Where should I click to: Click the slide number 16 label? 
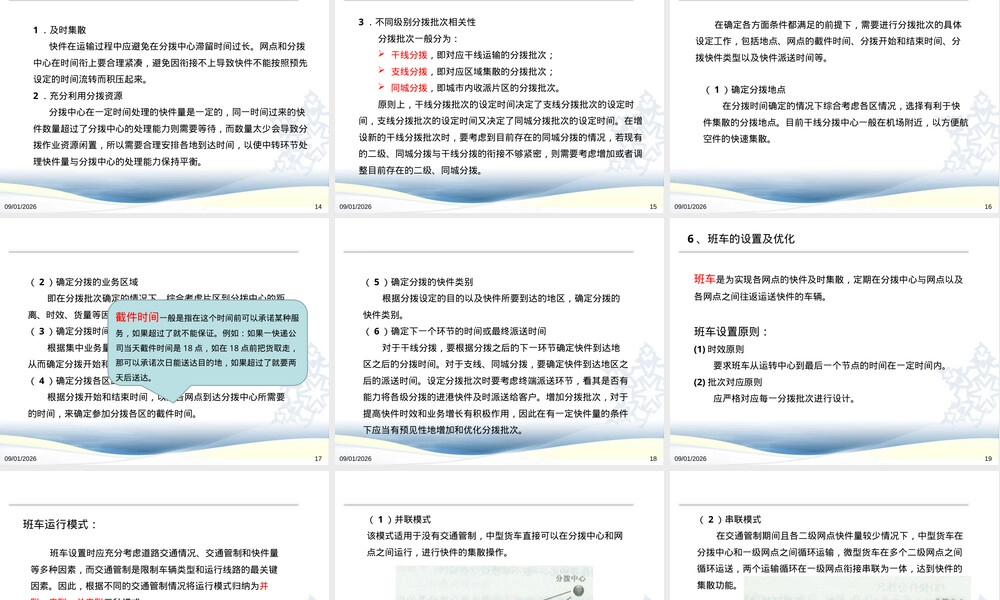[x=988, y=207]
